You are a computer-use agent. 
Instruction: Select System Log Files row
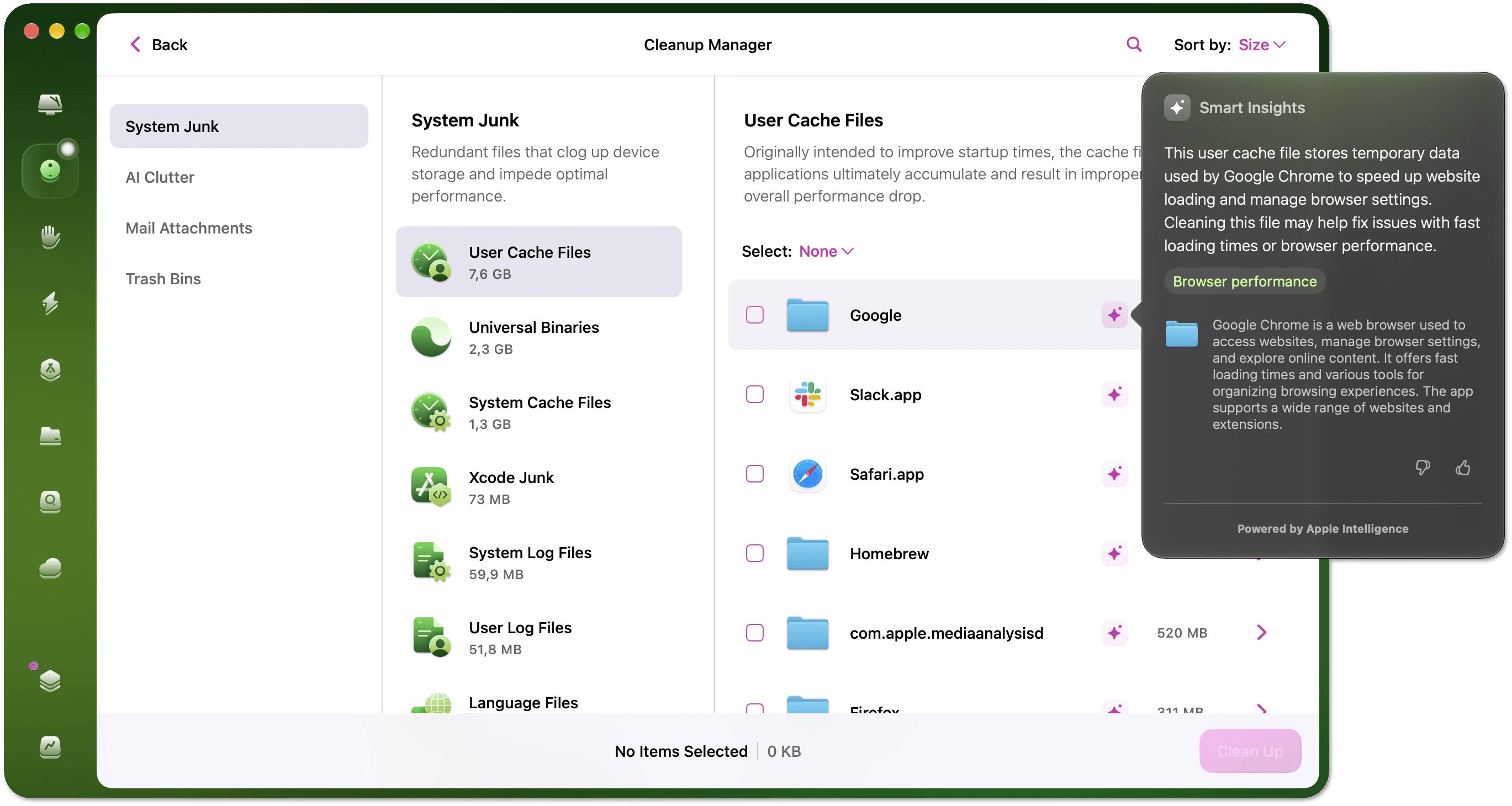point(538,563)
